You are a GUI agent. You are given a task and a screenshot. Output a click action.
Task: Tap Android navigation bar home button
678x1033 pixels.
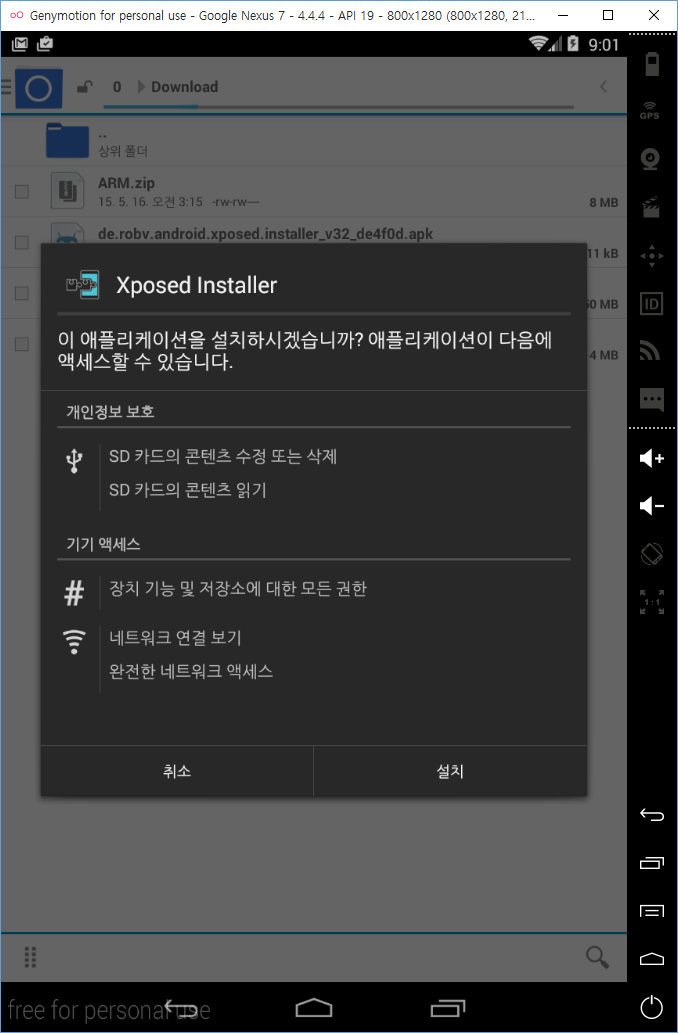click(314, 1007)
